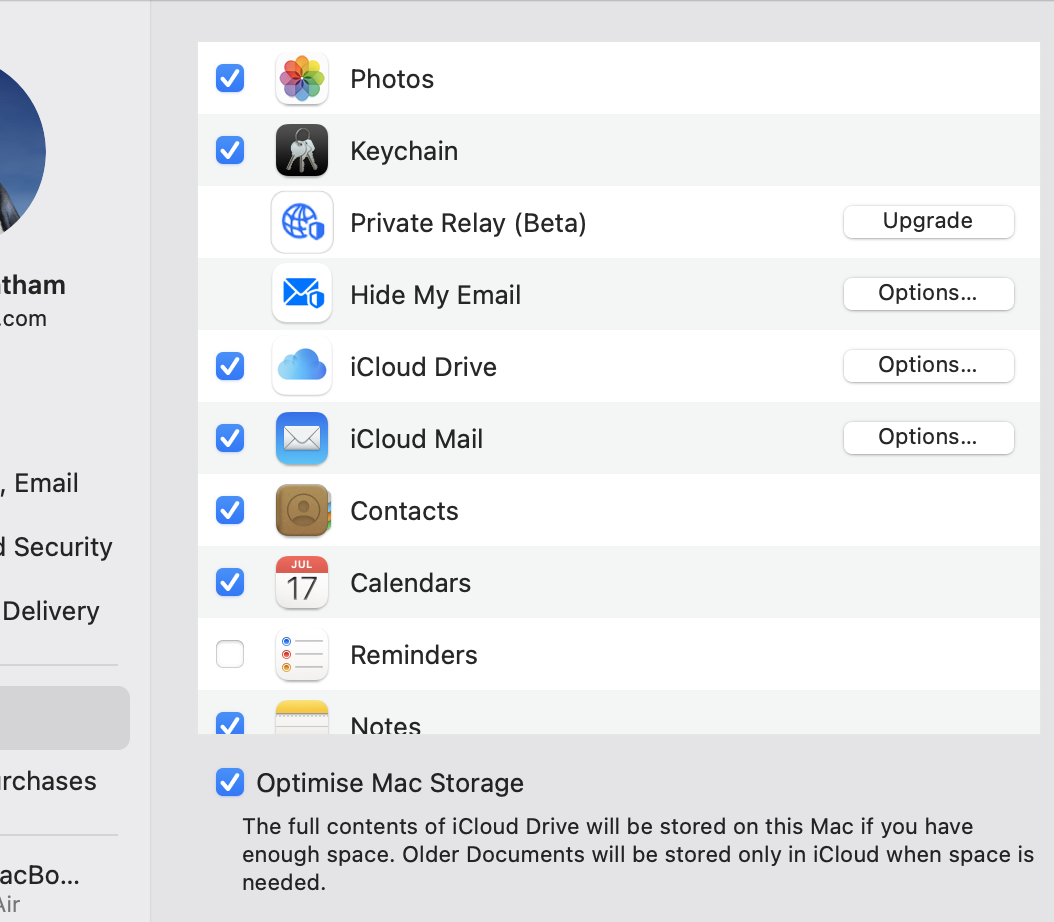Click the Photos app icon
Viewport: 1054px width, 922px height.
pos(302,79)
